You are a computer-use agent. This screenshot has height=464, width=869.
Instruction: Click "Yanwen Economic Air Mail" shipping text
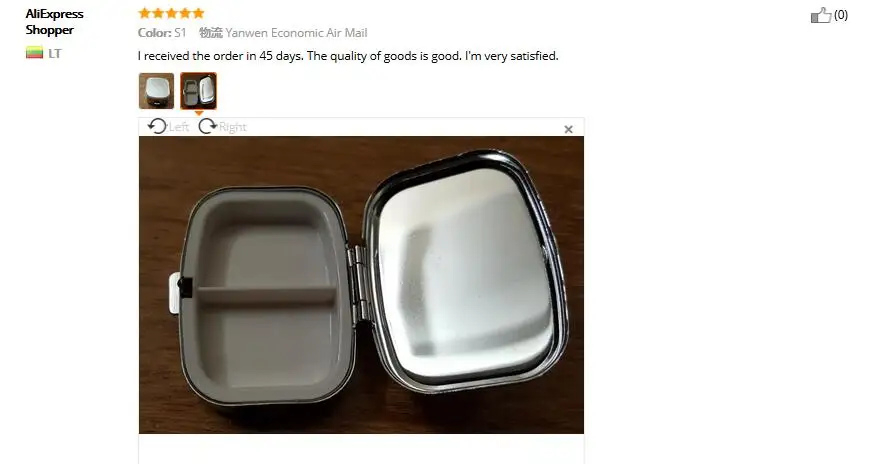296,33
